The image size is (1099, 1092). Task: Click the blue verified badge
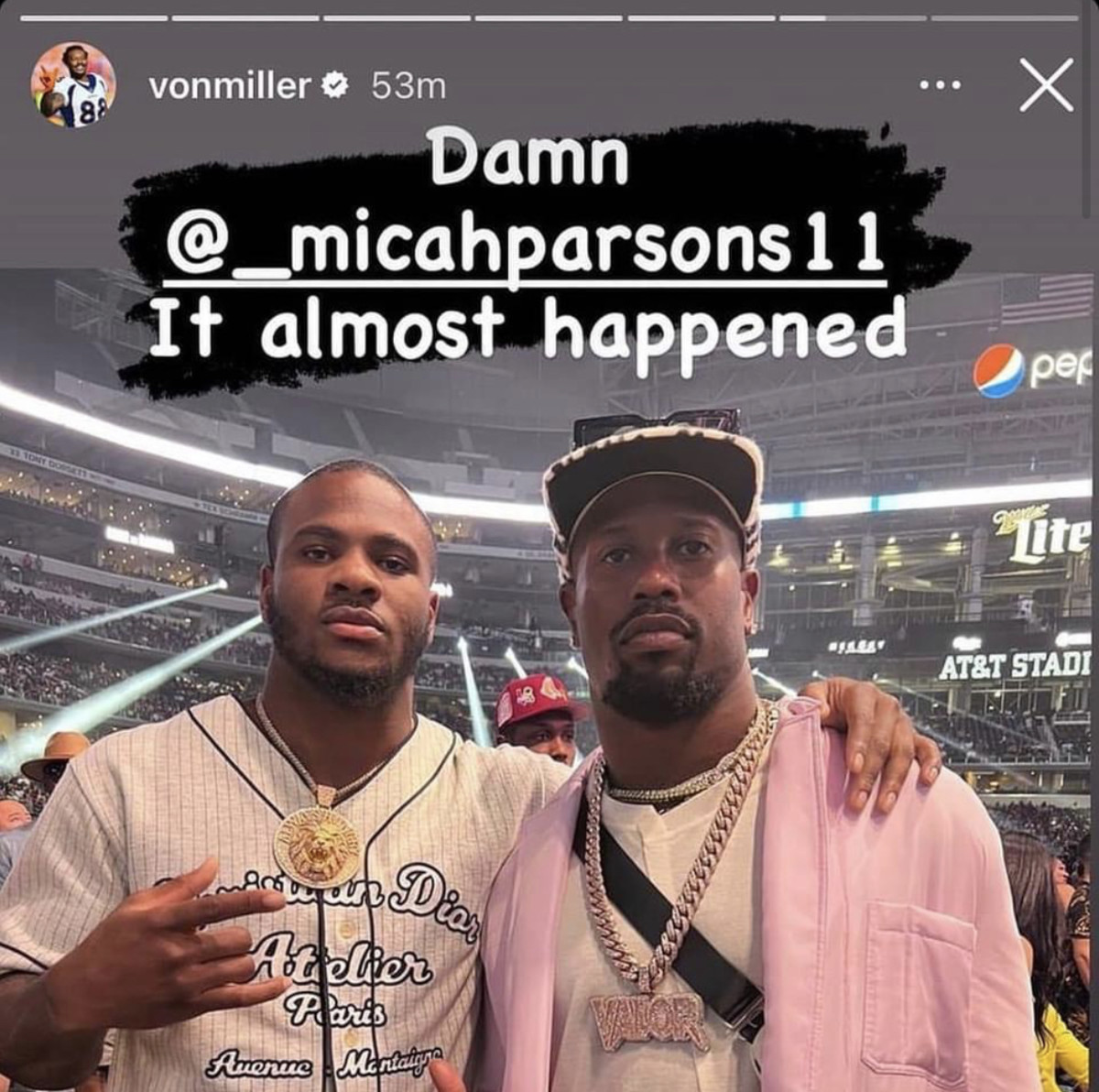(x=336, y=86)
